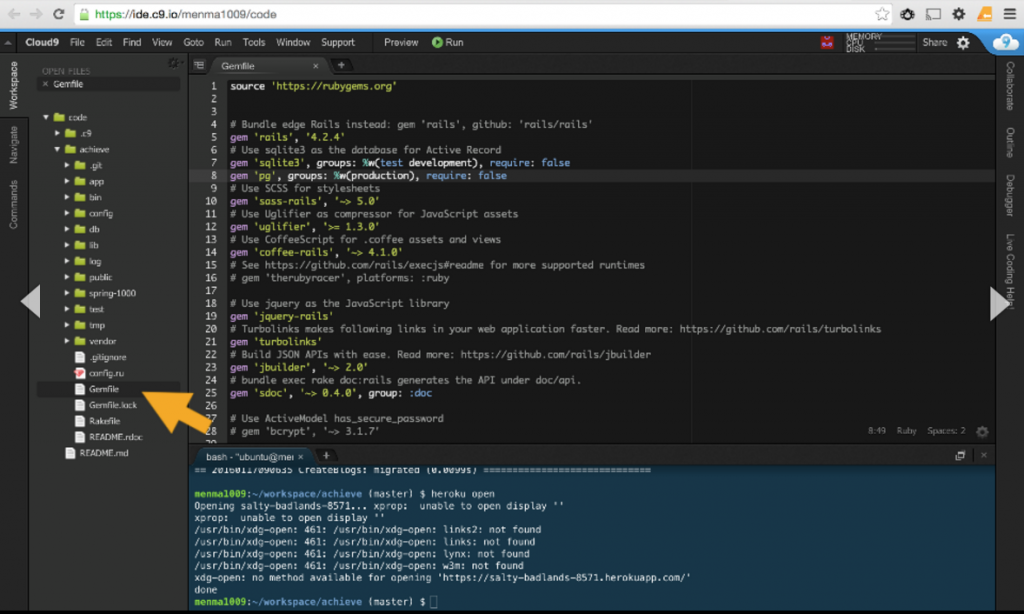This screenshot has height=614, width=1024.
Task: Click the red collaborator icon near memory gauge
Action: point(826,42)
